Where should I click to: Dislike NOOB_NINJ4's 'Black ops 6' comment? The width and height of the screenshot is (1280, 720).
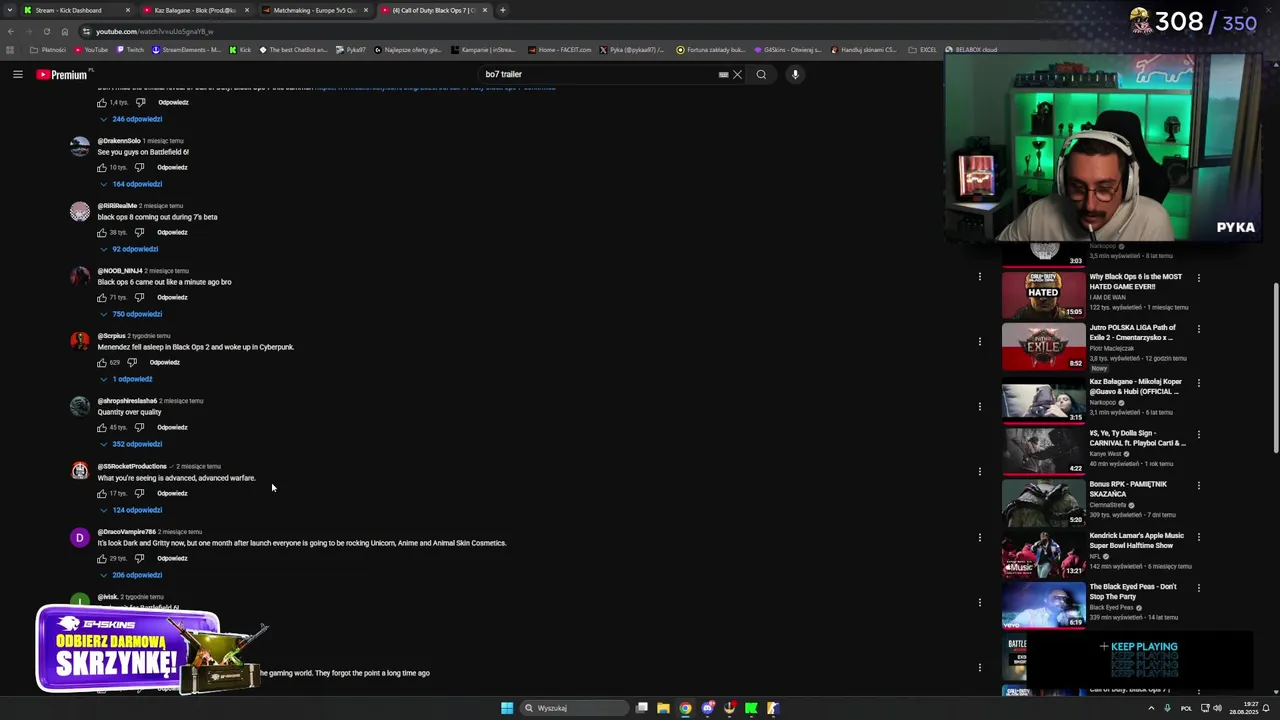click(140, 297)
